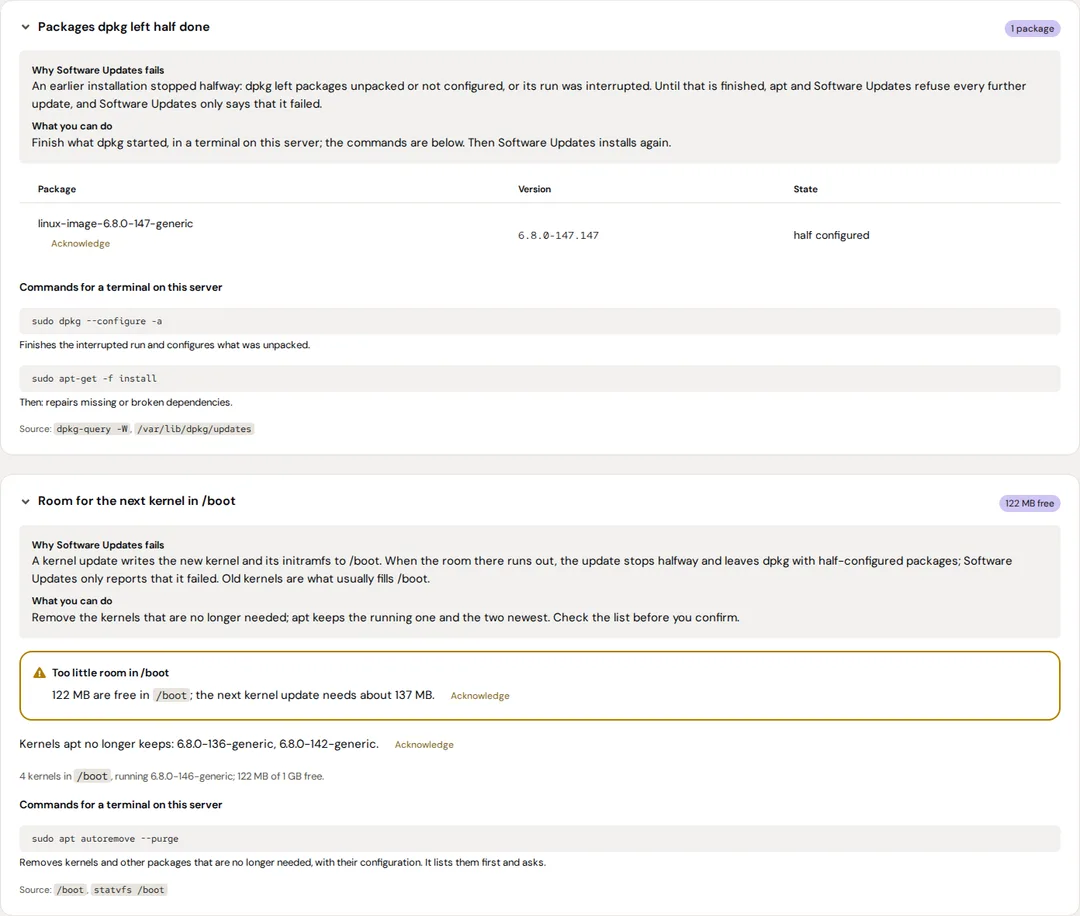Click the Packages dpkg left half done heading
The image size is (1080, 916).
click(124, 27)
